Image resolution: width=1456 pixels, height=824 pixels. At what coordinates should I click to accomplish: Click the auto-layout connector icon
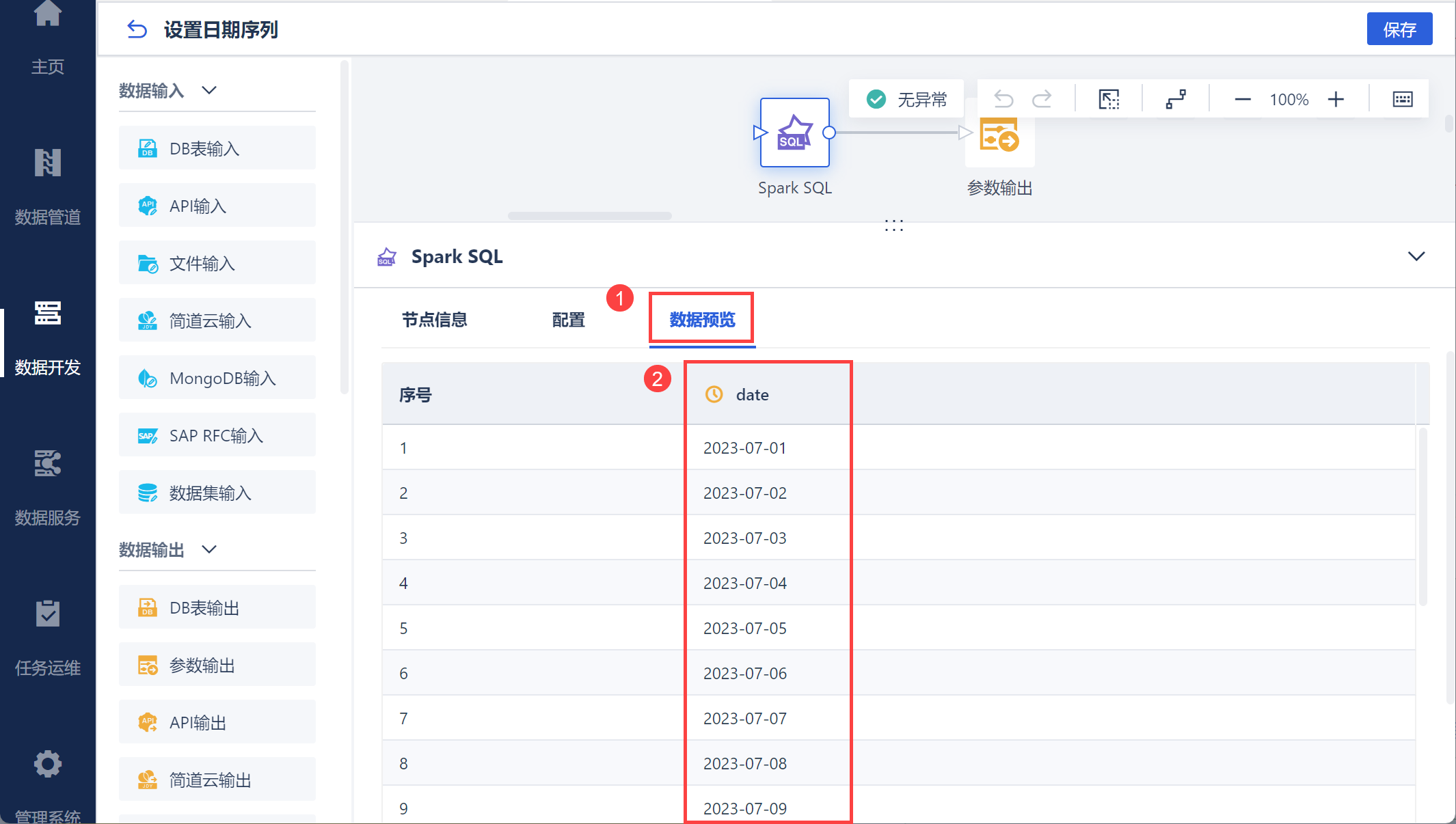pos(1176,100)
